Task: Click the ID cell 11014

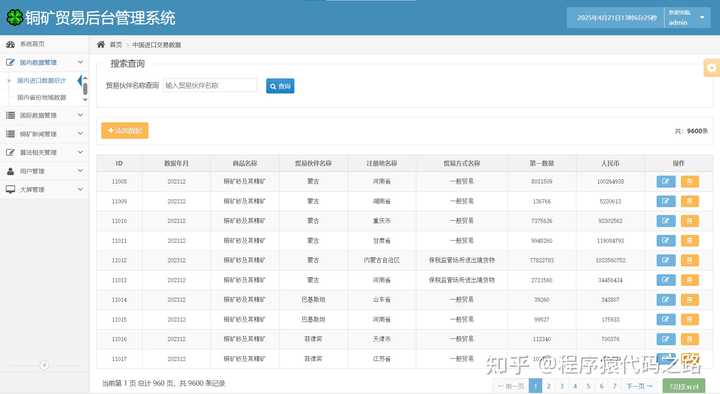Action: pos(119,300)
